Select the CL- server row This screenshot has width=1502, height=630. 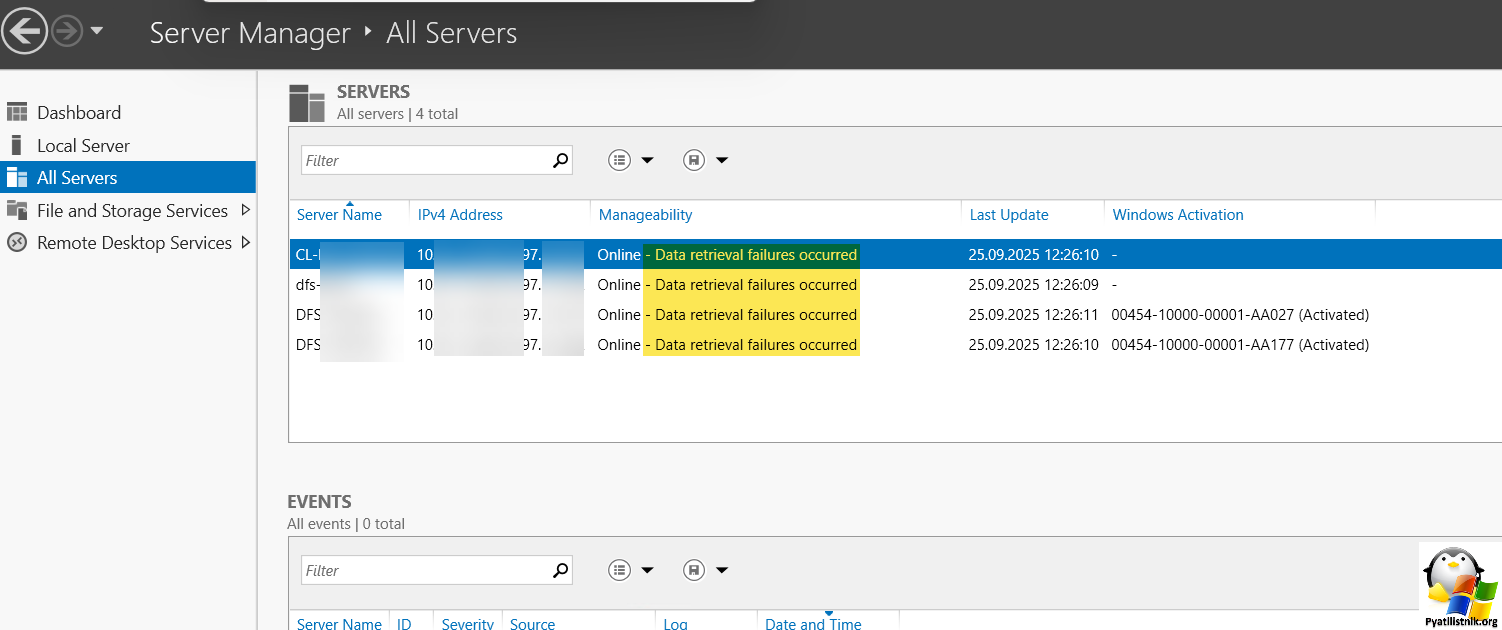pos(895,255)
